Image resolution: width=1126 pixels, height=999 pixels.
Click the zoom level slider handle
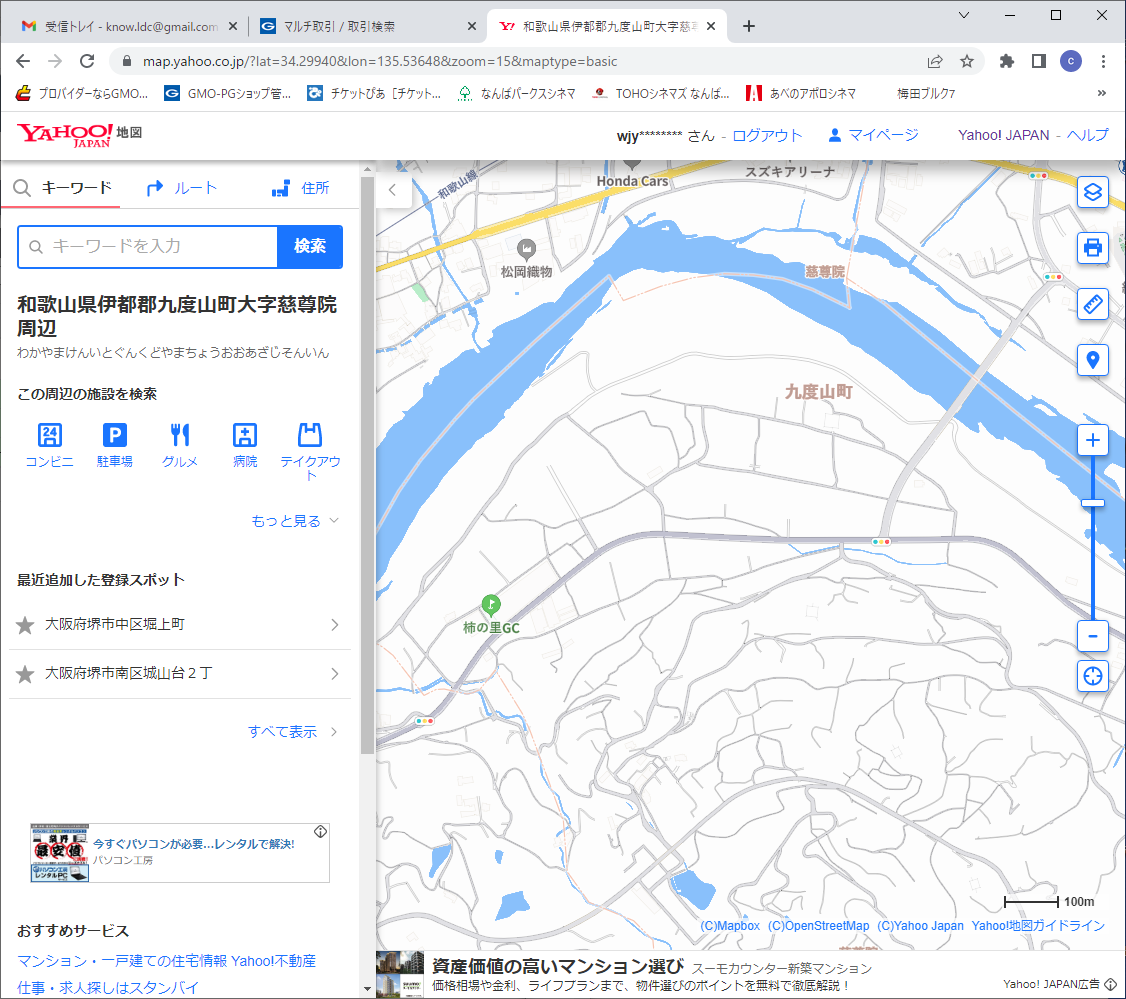(x=1092, y=502)
